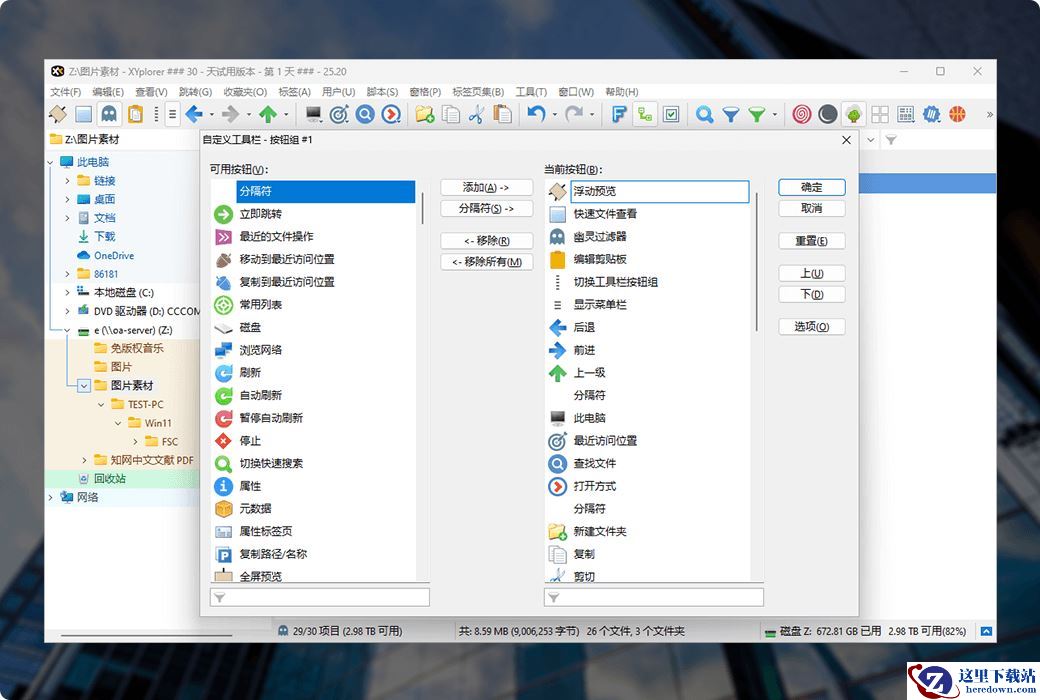Click the New Folder toolbar icon
Viewport: 1040px width, 700px height.
424,114
